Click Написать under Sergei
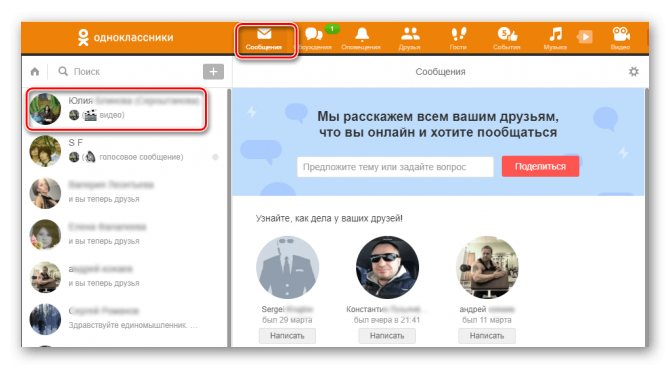670x368 pixels. point(287,336)
